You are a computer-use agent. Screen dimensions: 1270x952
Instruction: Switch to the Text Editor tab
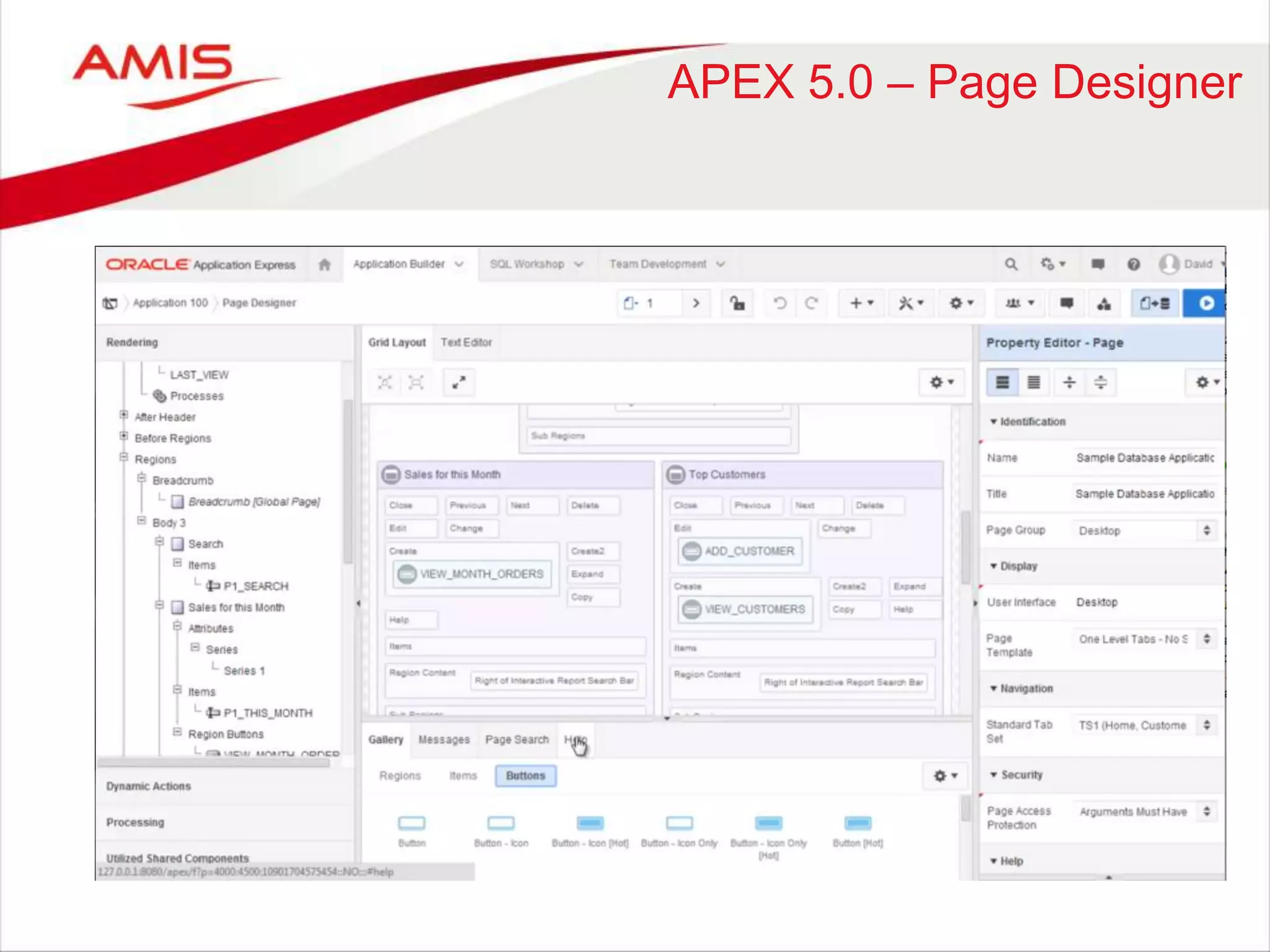[x=466, y=343]
